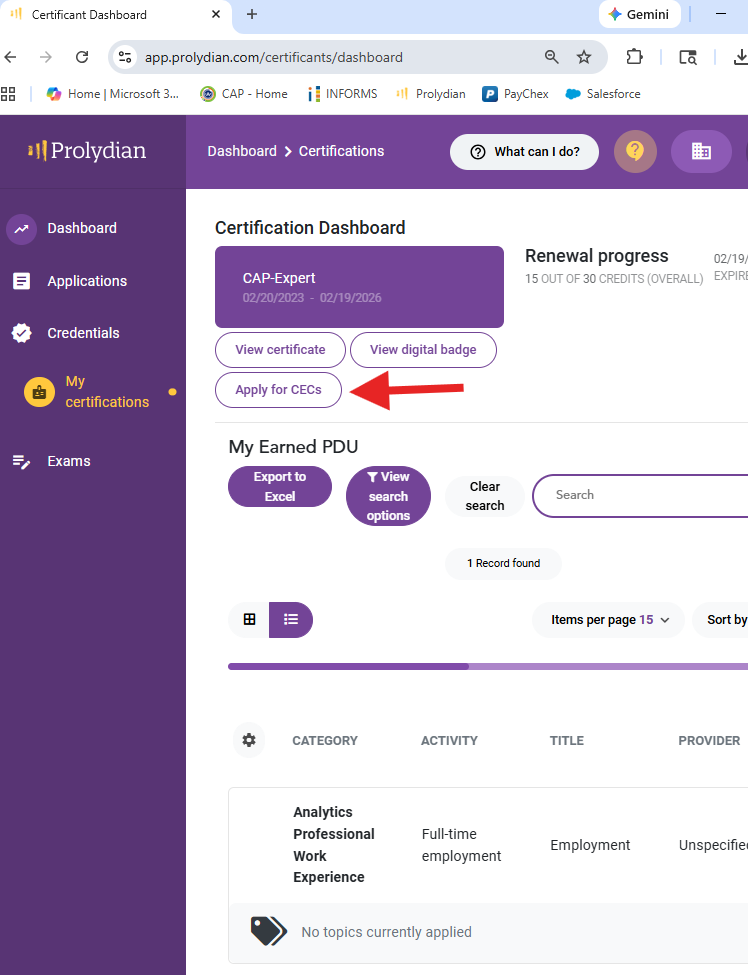
Task: Click the Dashboard breadcrumb link
Action: (x=242, y=151)
